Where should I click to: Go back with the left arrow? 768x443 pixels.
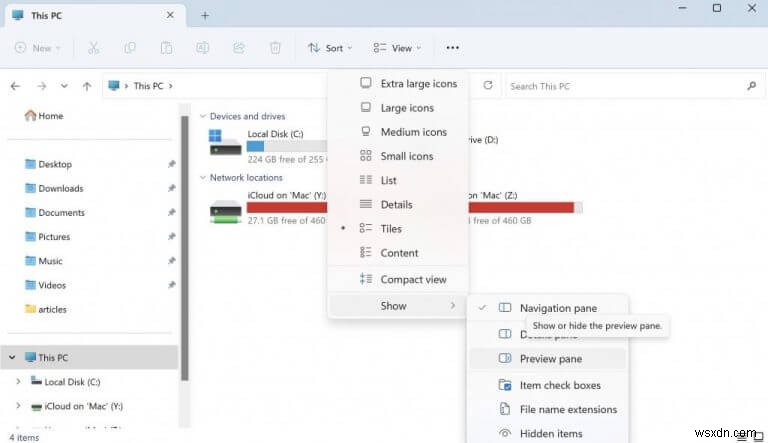click(x=16, y=86)
